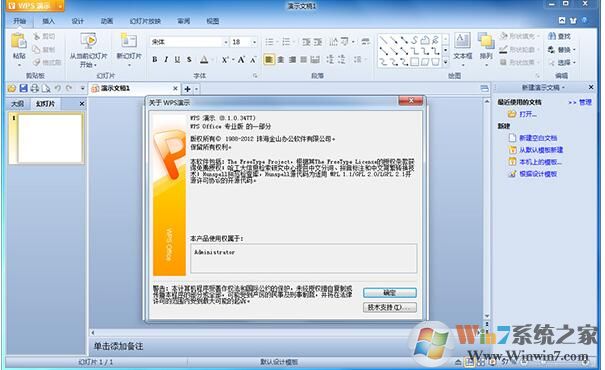Image resolution: width=605 pixels, height=370 pixels.
Task: Click the 从默认模板新建 link
Action: coord(541,150)
